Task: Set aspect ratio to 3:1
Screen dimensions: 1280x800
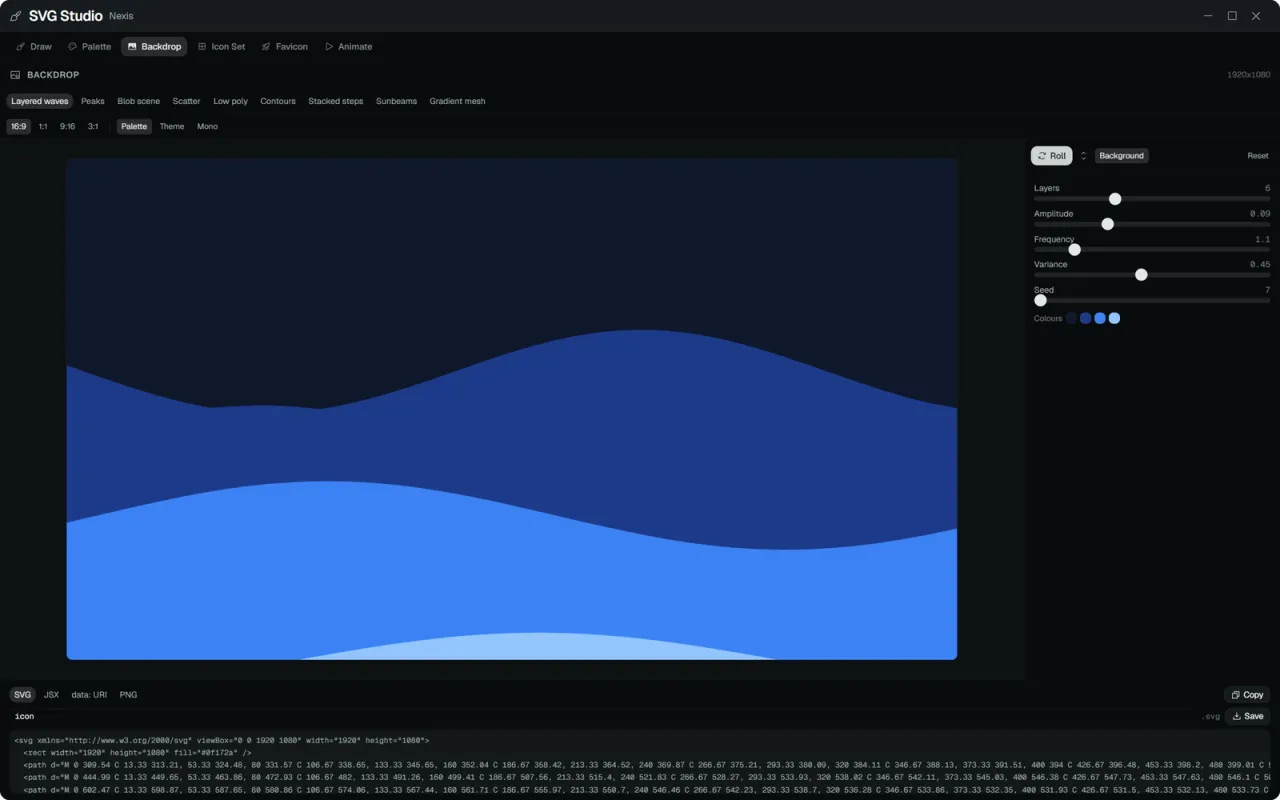Action: tap(93, 127)
